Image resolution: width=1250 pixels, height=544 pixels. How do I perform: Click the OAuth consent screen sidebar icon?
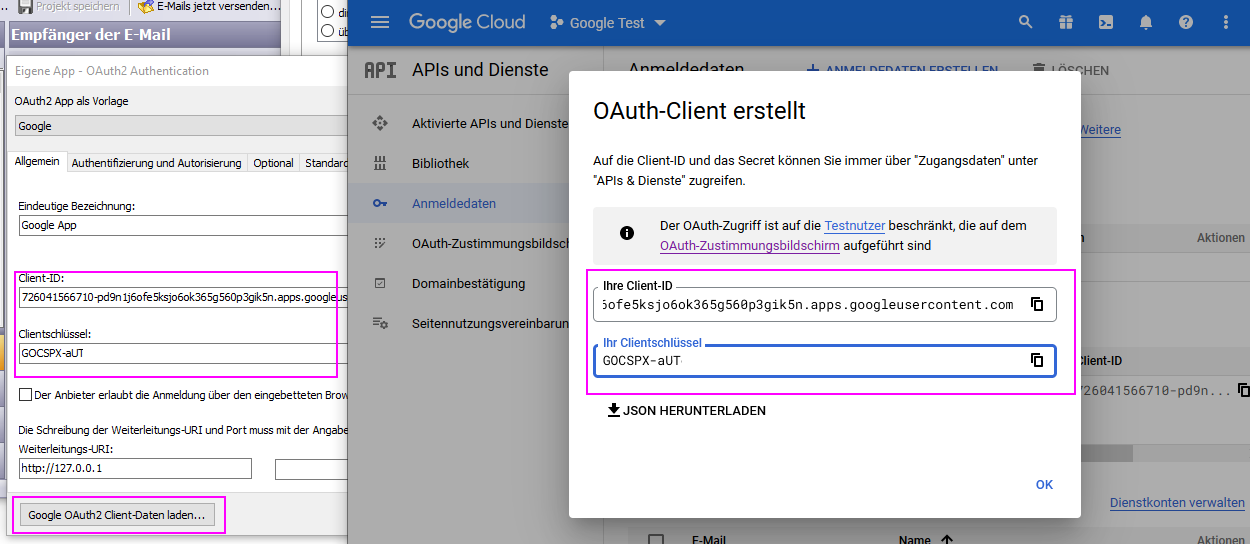(379, 243)
